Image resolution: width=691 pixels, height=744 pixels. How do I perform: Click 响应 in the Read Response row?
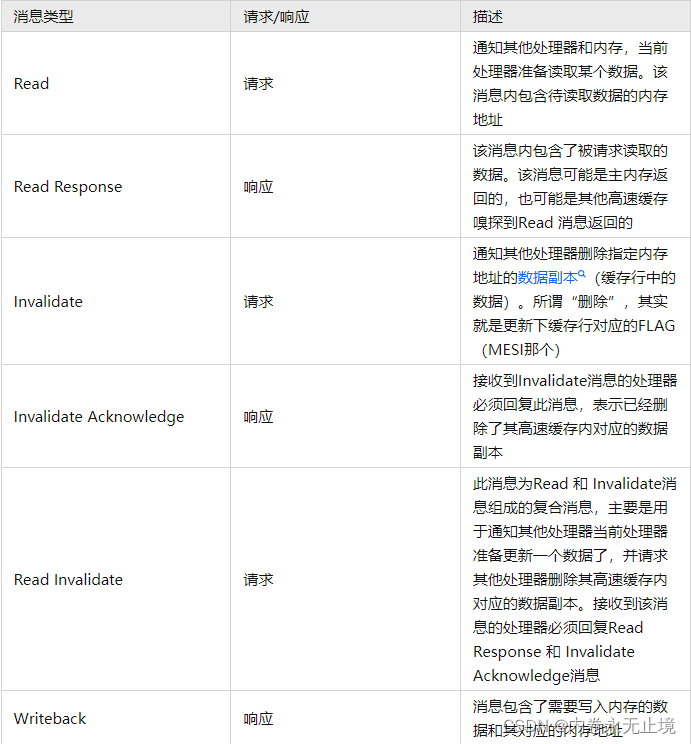click(x=259, y=186)
